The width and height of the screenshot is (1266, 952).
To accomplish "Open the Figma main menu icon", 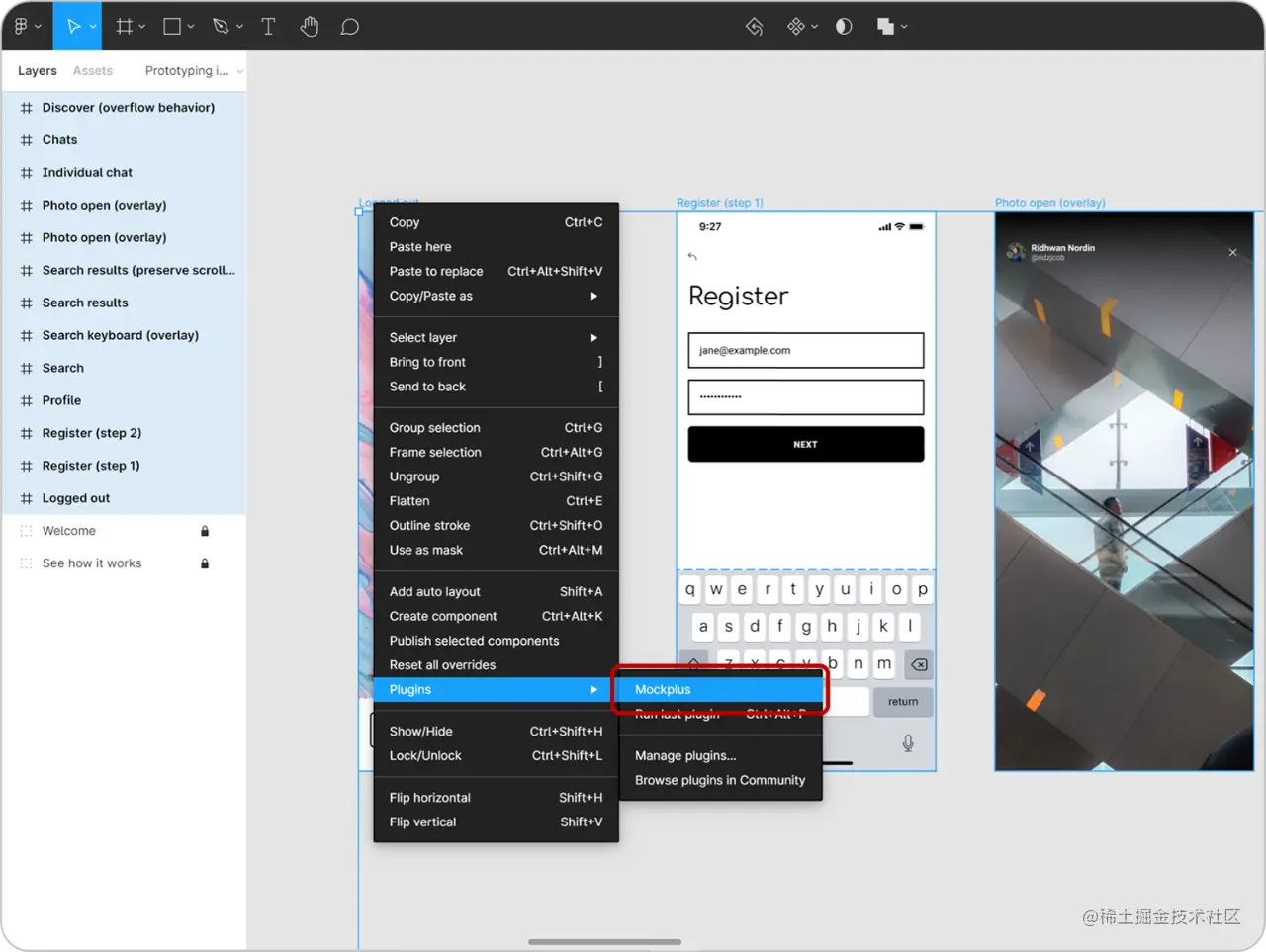I will (21, 27).
